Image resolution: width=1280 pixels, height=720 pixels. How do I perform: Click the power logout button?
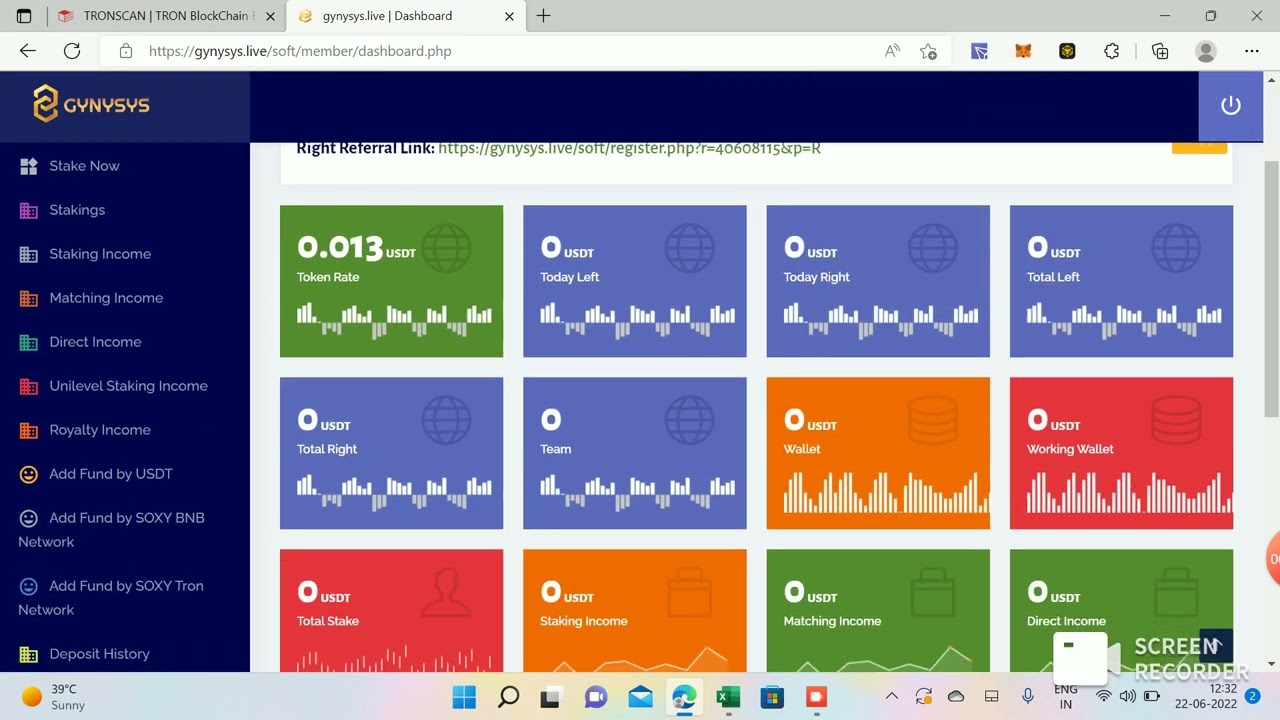pos(1231,105)
